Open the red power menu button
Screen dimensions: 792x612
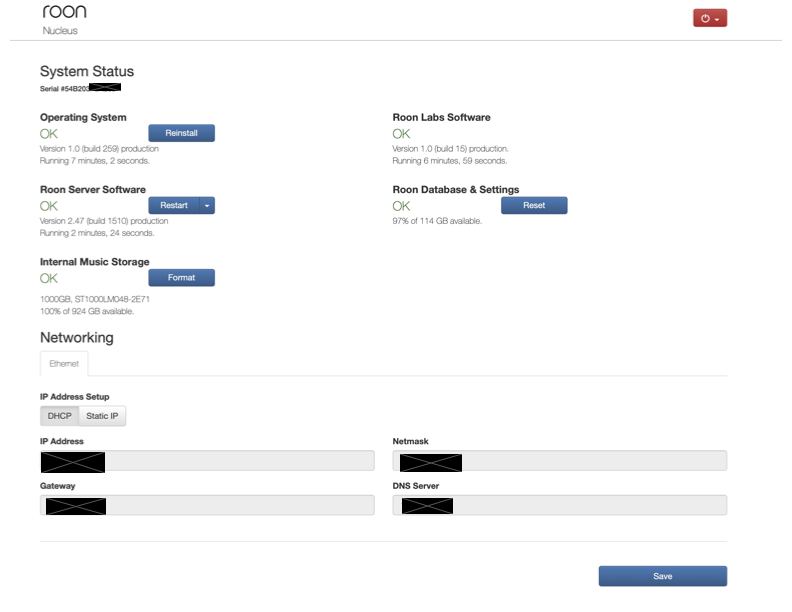pyautogui.click(x=710, y=18)
